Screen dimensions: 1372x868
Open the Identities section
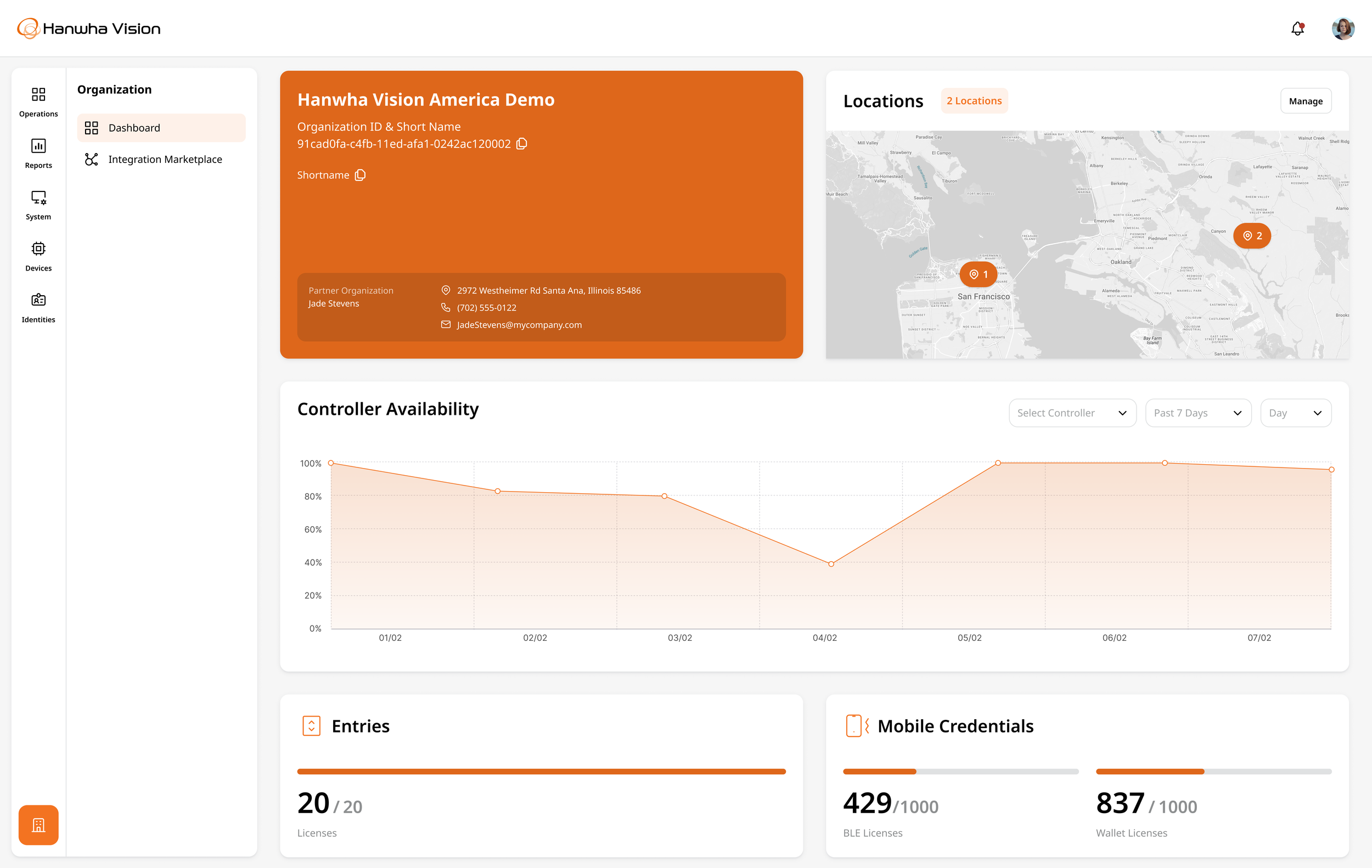click(38, 308)
